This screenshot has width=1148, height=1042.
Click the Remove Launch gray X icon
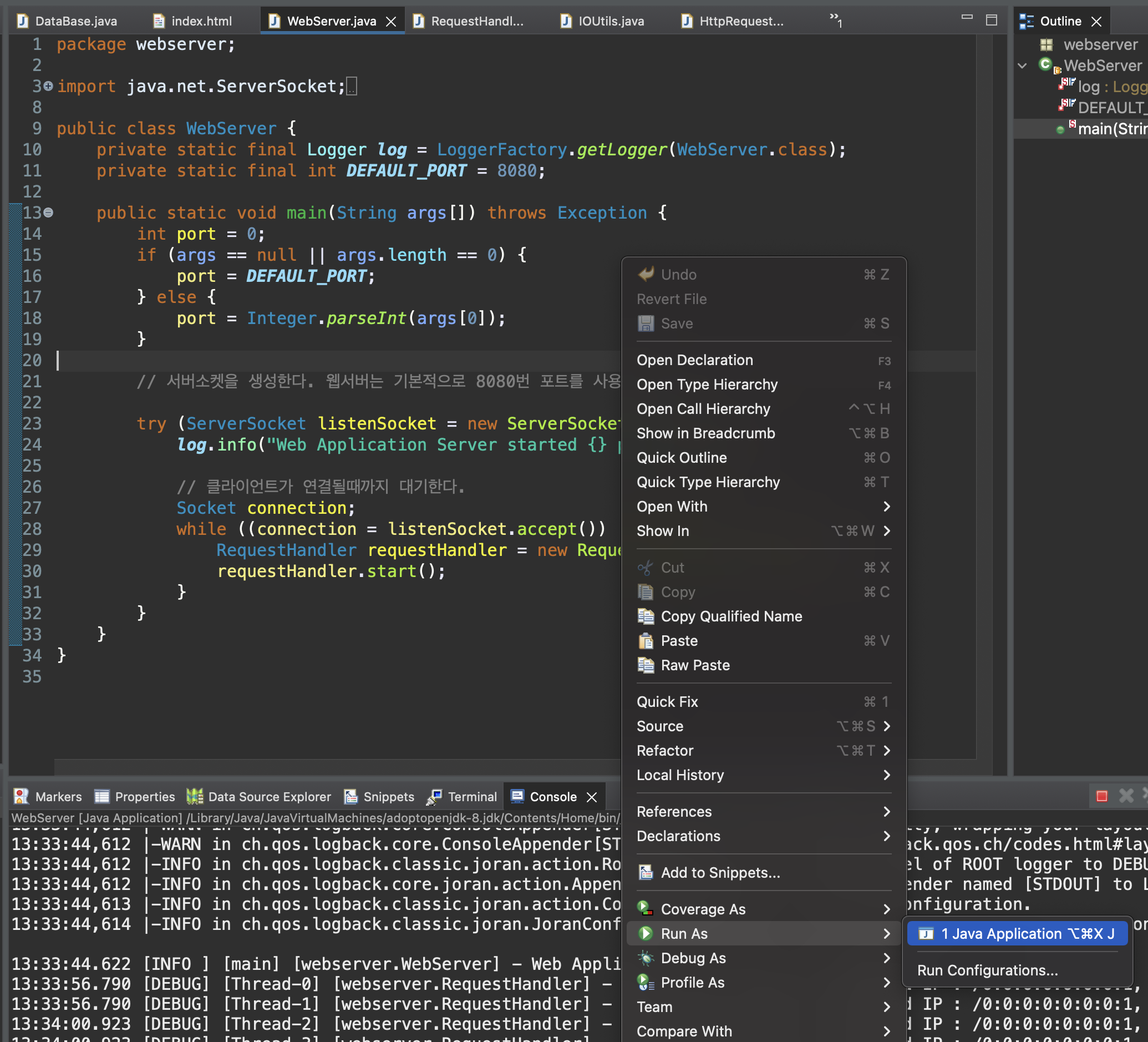pos(1126,796)
